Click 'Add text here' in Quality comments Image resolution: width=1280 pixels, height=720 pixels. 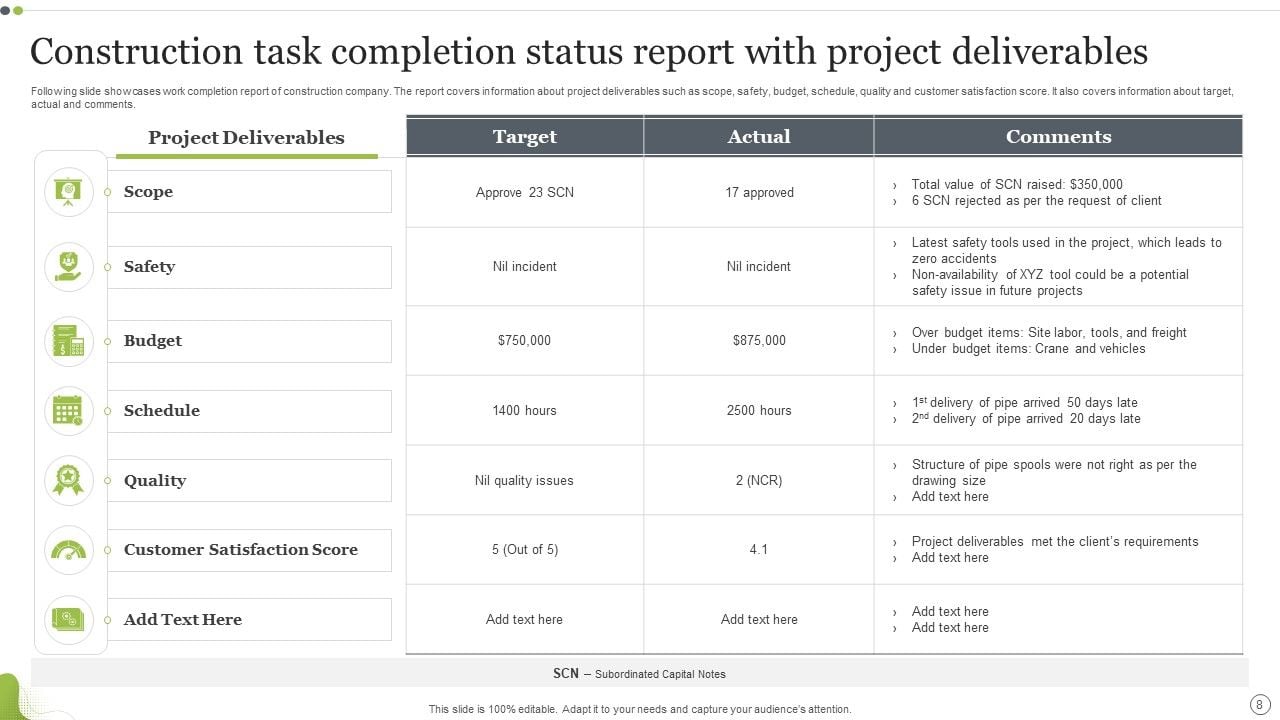pos(950,496)
